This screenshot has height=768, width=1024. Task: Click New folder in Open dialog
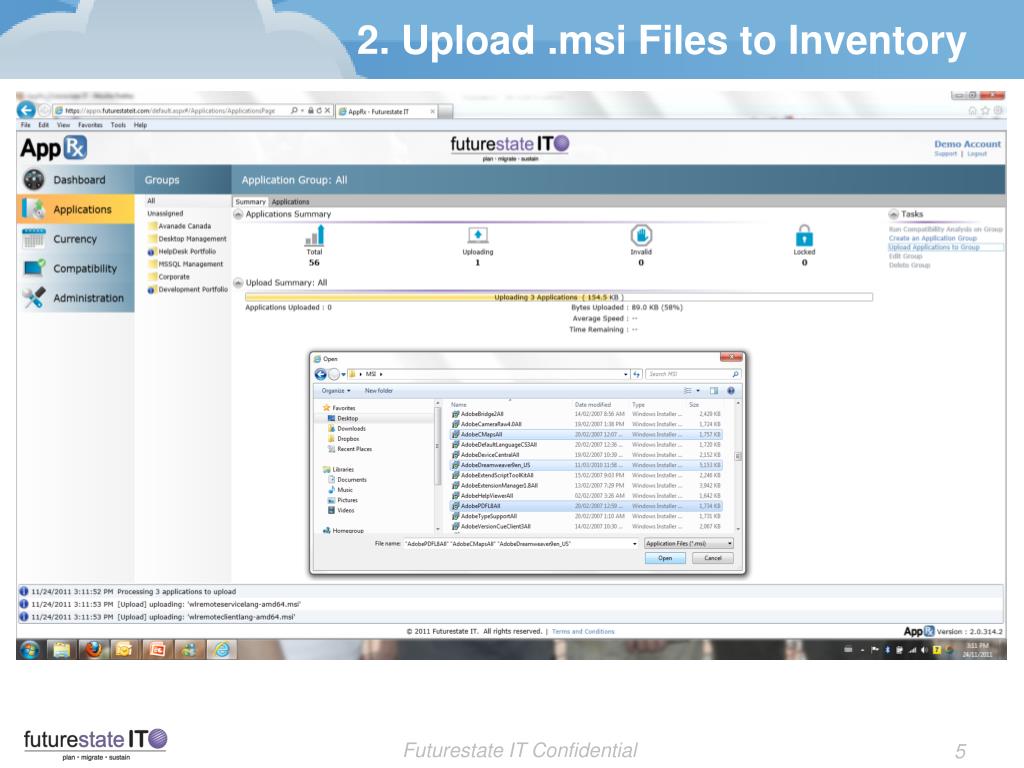click(379, 391)
